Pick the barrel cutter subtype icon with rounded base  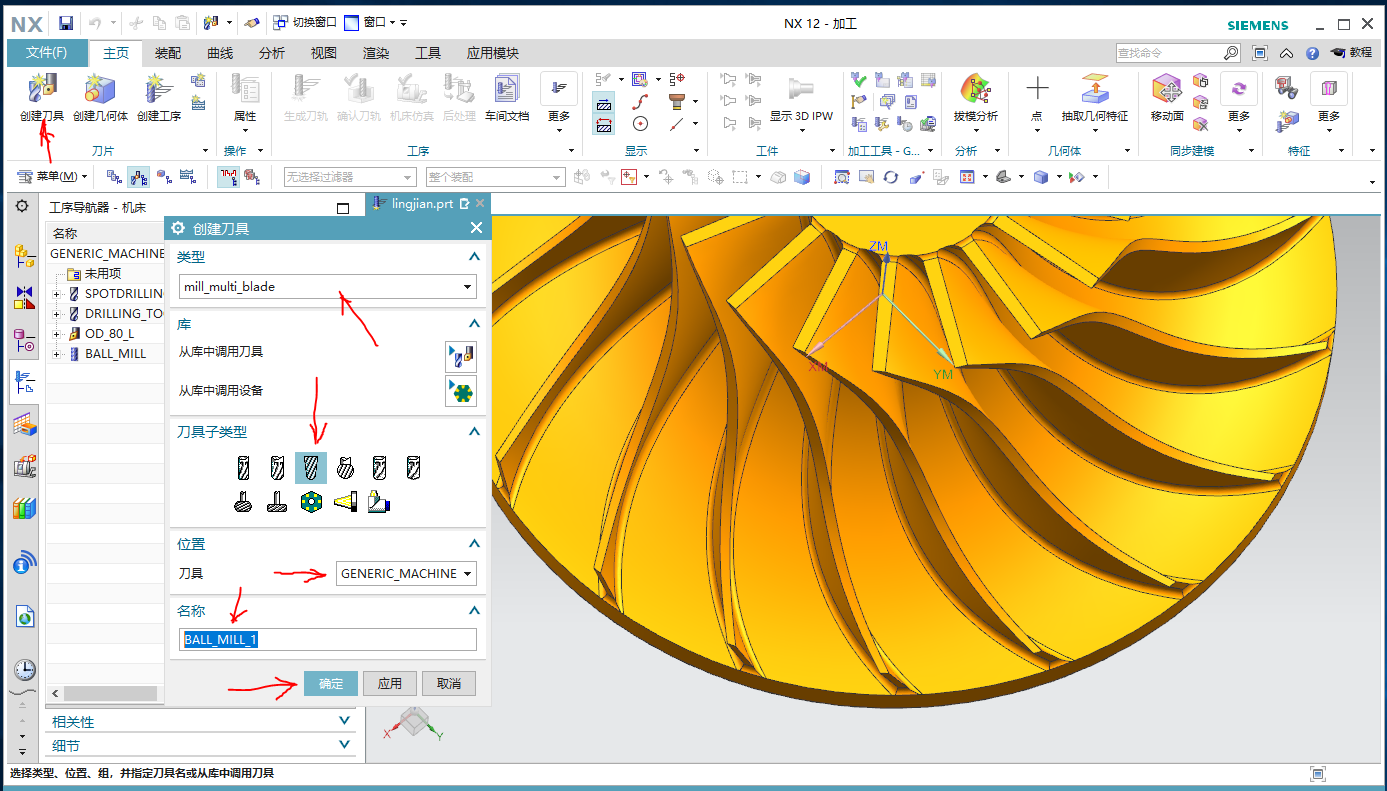242,502
